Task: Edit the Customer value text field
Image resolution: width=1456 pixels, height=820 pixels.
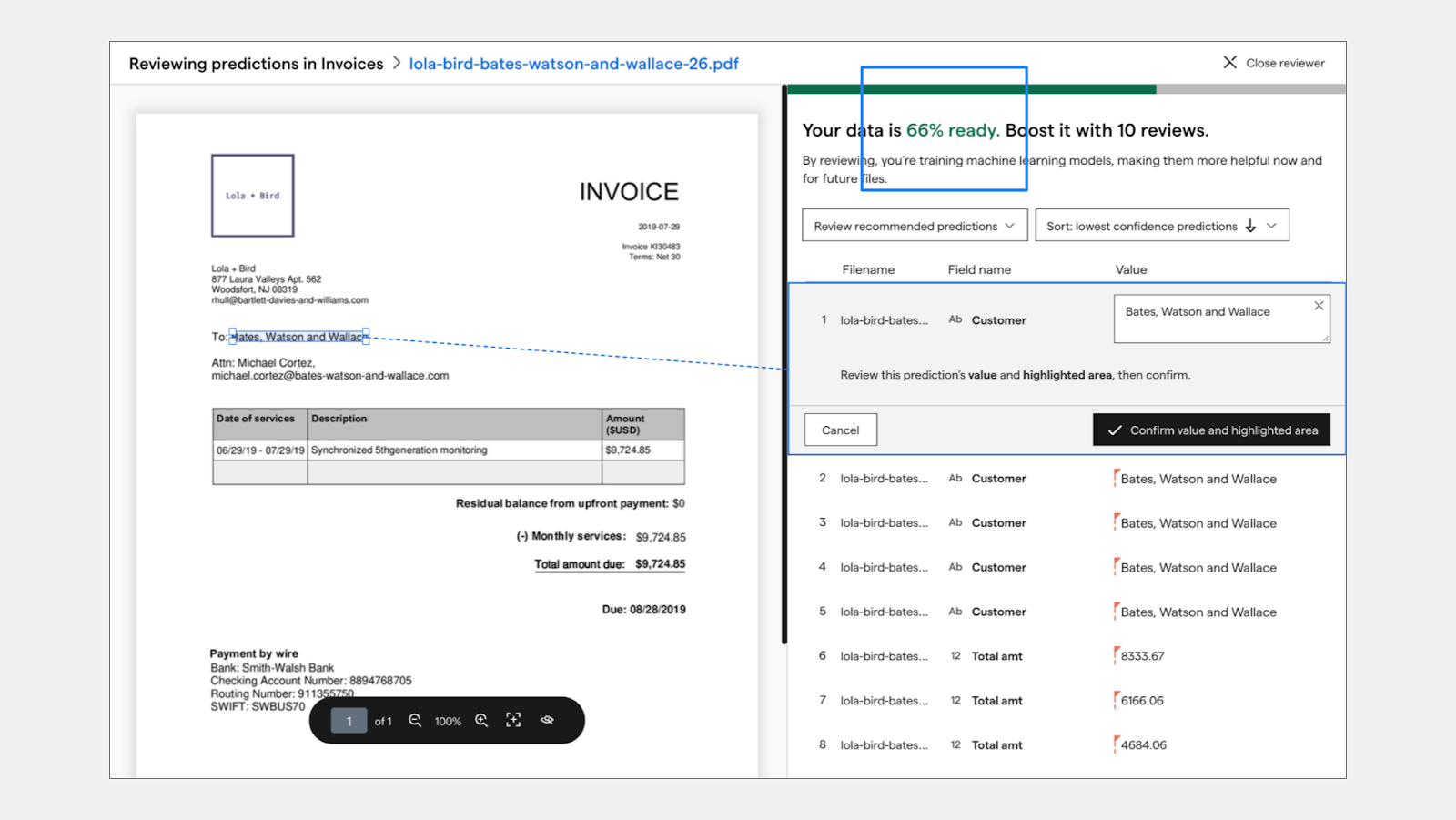Action: (1221, 319)
